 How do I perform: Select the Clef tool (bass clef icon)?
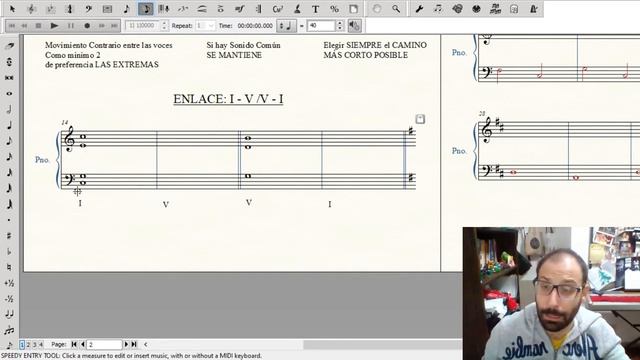pos(88,9)
